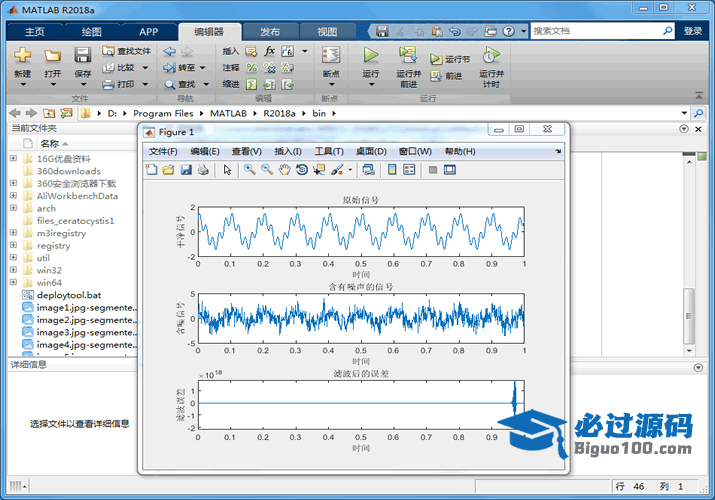This screenshot has height=500, width=715.
Task: Save the script with 保存 icon
Action: pyautogui.click(x=83, y=56)
